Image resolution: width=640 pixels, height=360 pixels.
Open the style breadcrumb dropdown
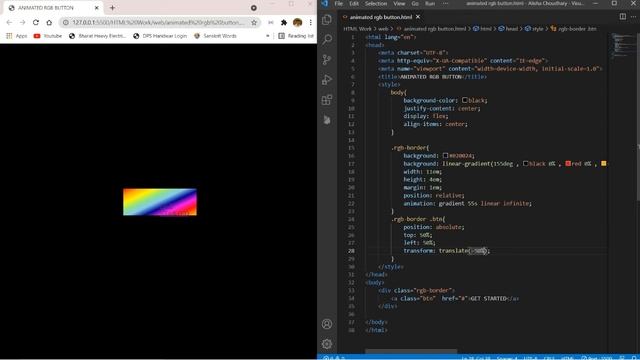coord(534,29)
